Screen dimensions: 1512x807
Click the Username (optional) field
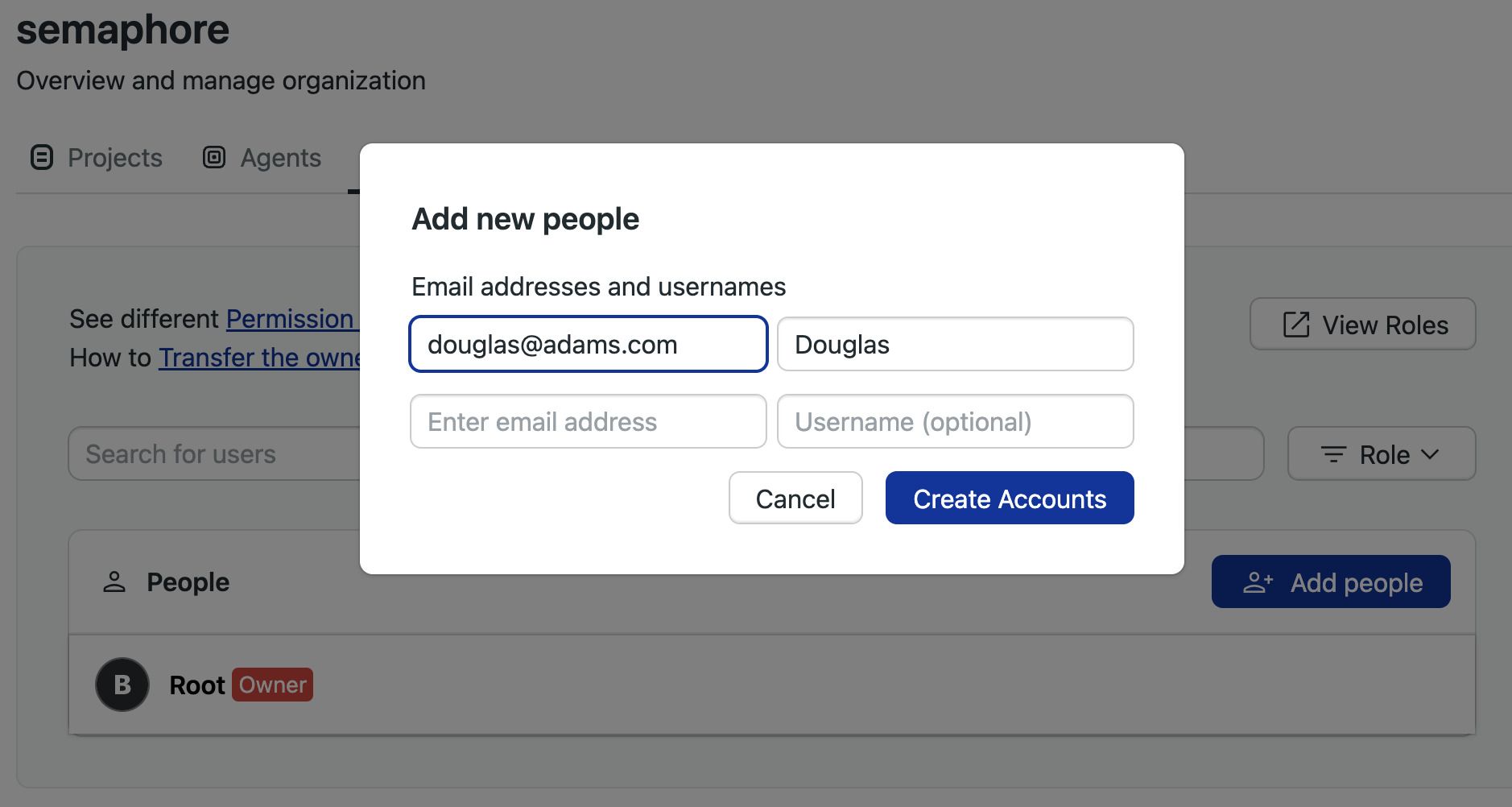tap(956, 421)
